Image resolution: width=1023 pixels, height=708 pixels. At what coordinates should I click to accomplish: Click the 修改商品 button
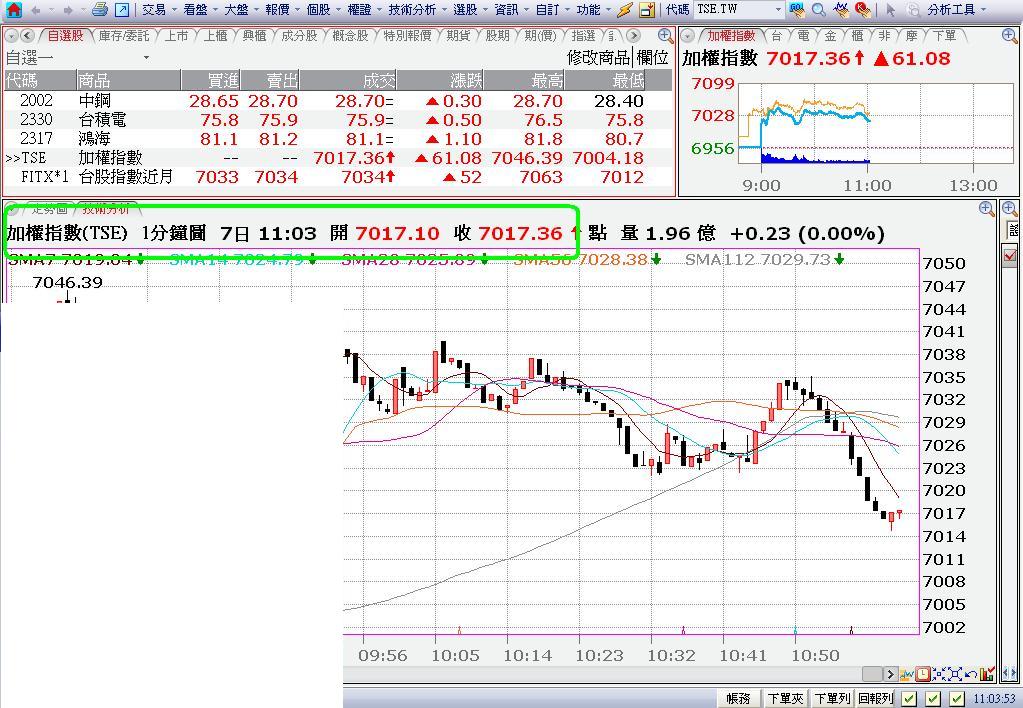(x=598, y=57)
